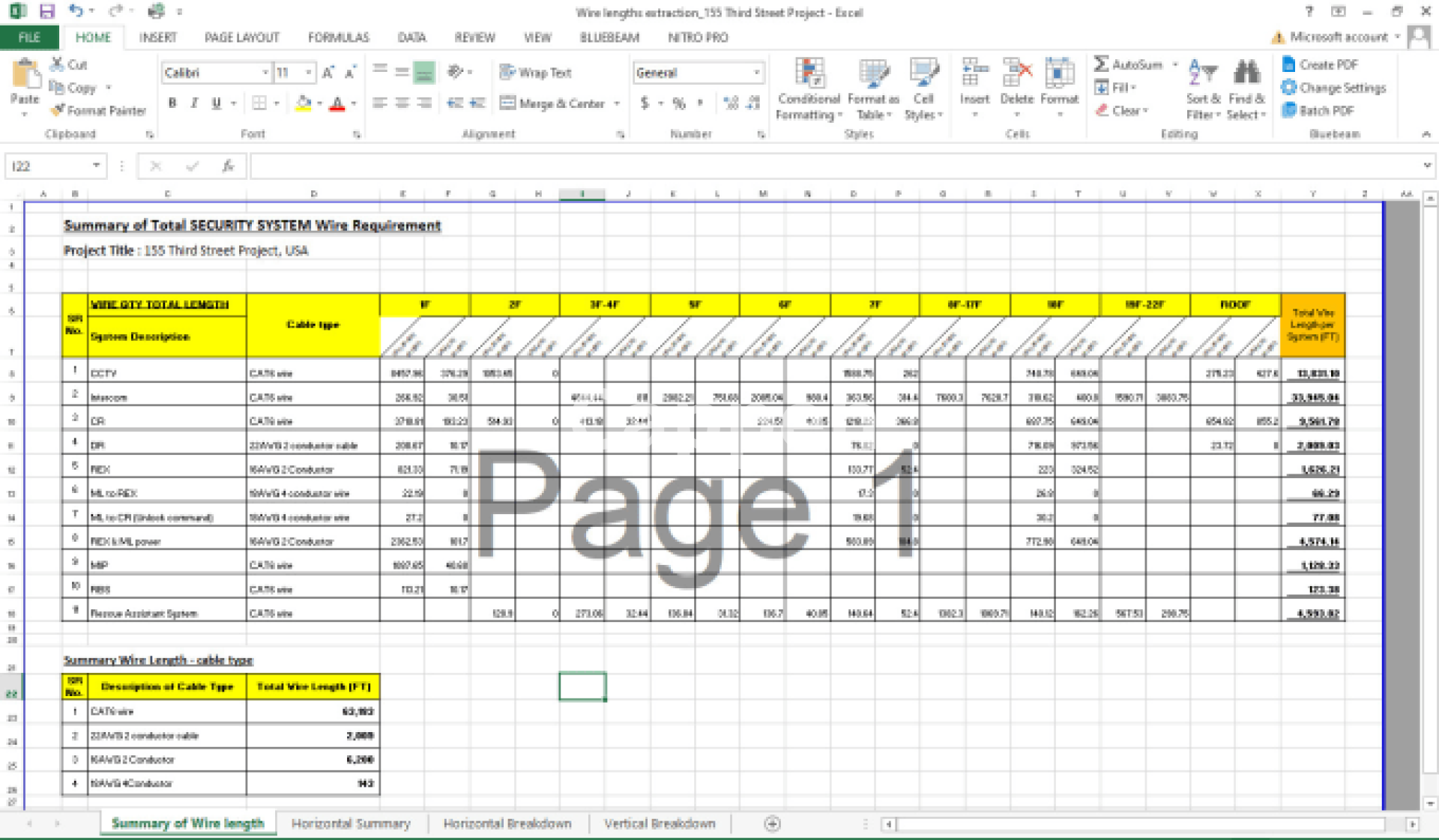Switch to Horizontal Breakdown sheet tab
Viewport: 1439px width, 840px height.
[507, 824]
